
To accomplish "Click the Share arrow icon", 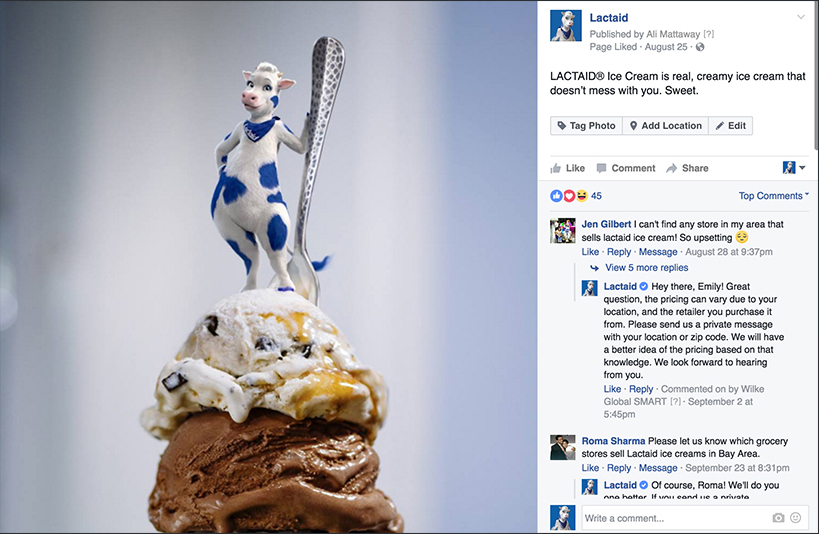I will point(672,168).
